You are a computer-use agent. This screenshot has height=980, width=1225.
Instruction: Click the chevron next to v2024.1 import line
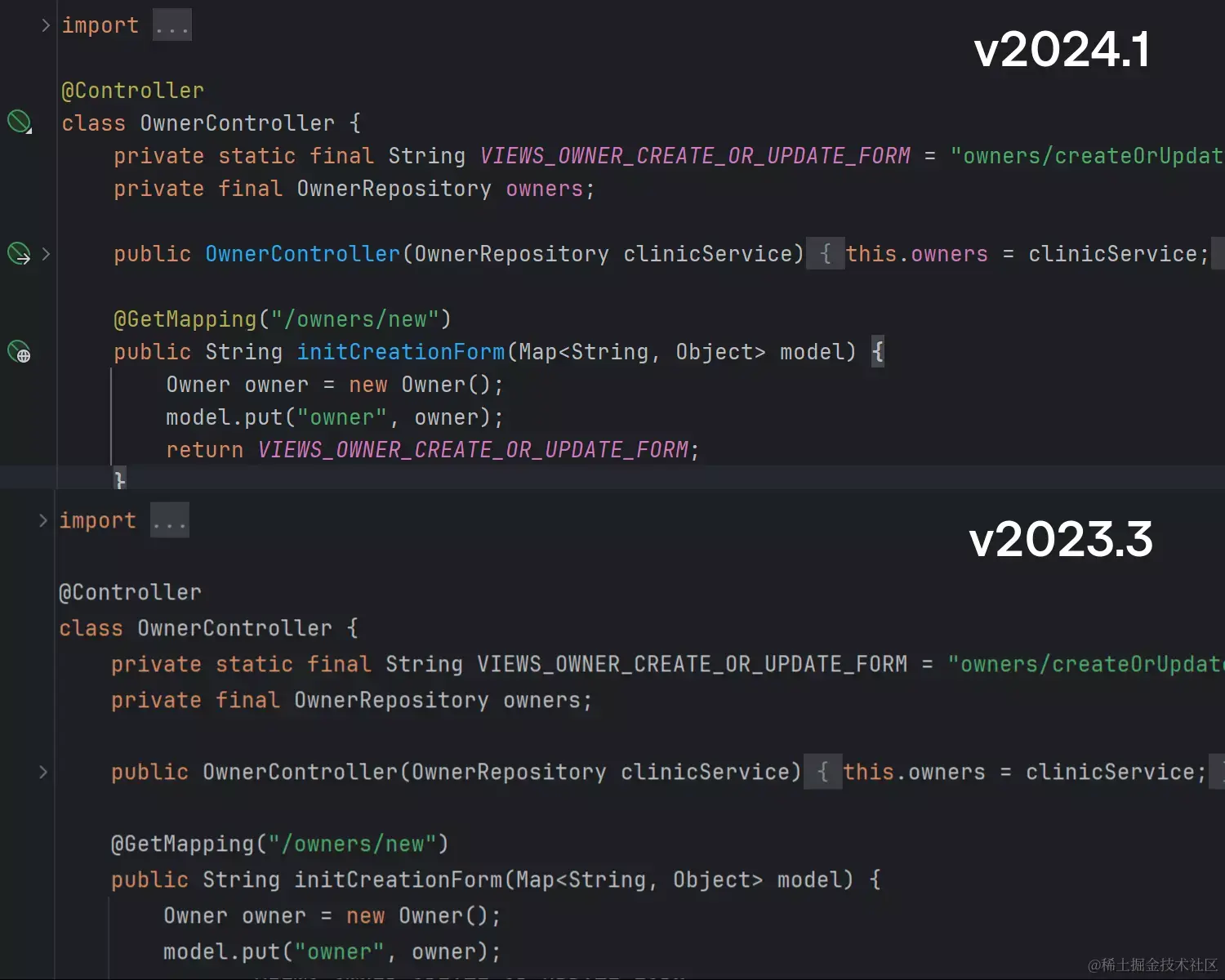(x=45, y=25)
